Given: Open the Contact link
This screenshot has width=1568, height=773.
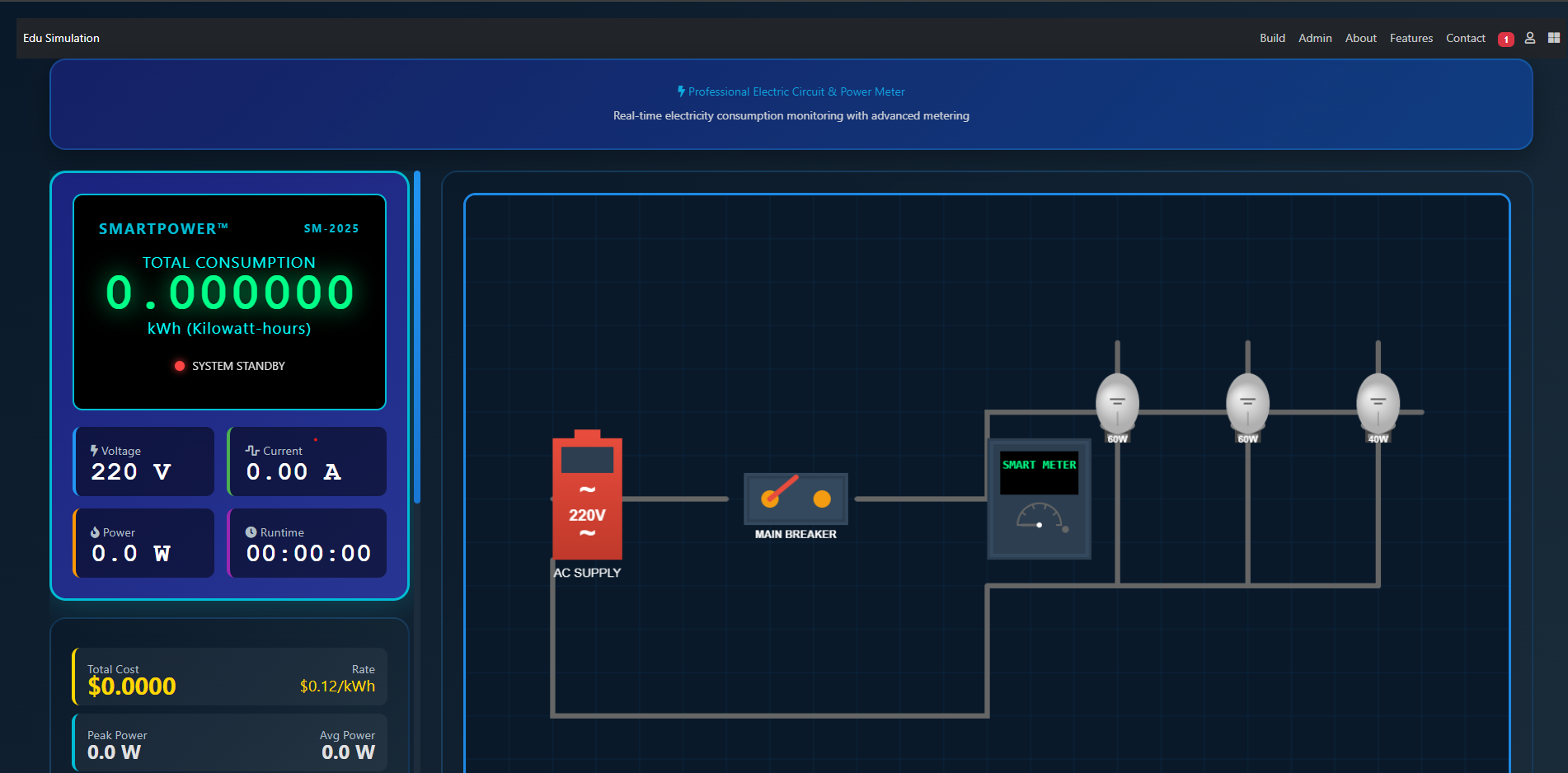Looking at the screenshot, I should coord(1466,38).
